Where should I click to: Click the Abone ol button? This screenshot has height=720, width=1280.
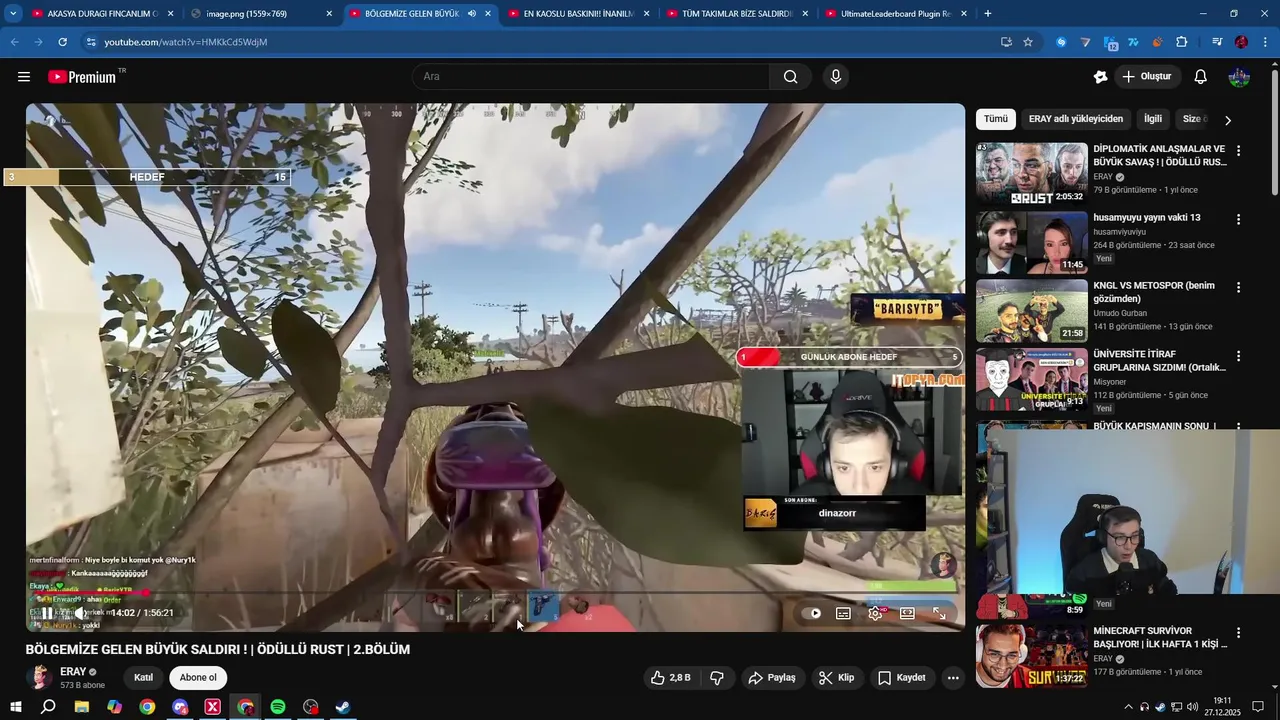coord(198,678)
